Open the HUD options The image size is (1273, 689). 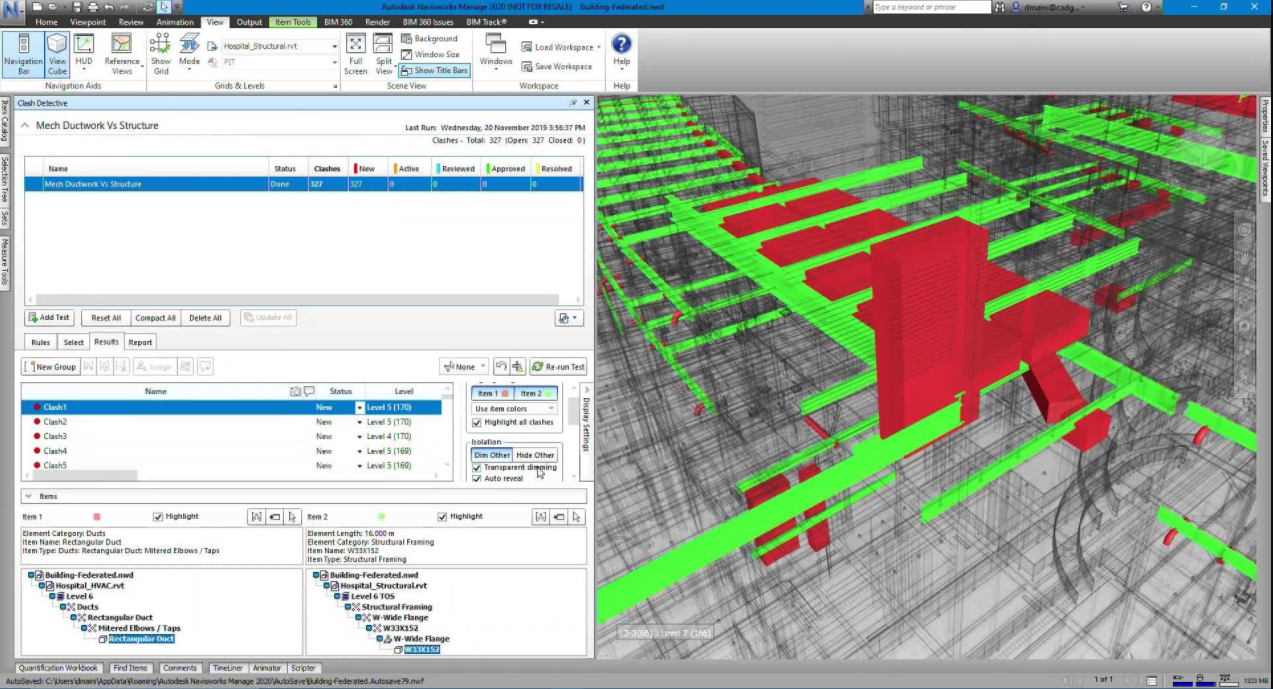coord(84,55)
